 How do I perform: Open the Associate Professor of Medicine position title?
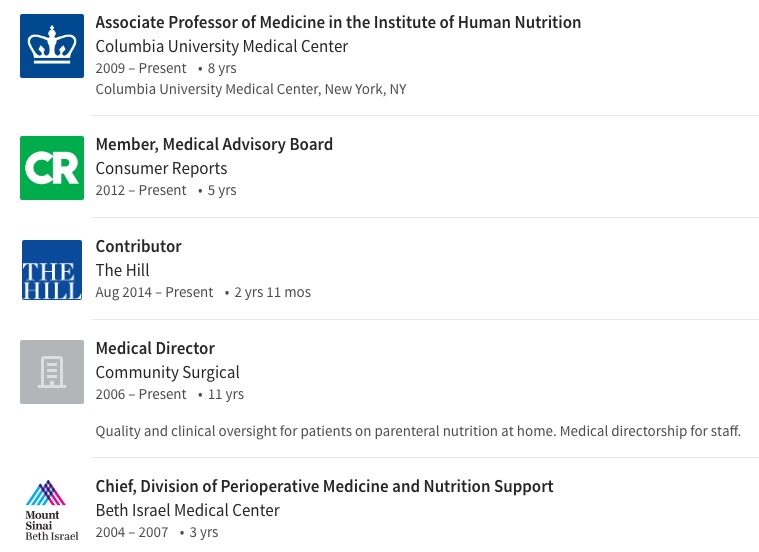338,22
